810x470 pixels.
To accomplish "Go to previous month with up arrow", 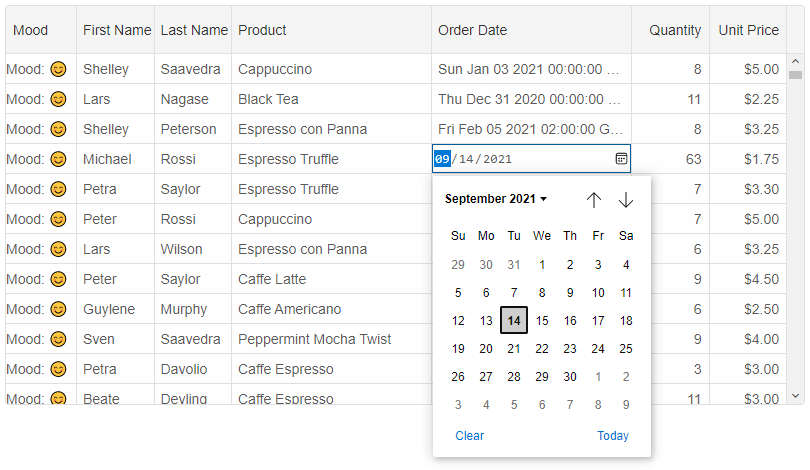I will (594, 200).
